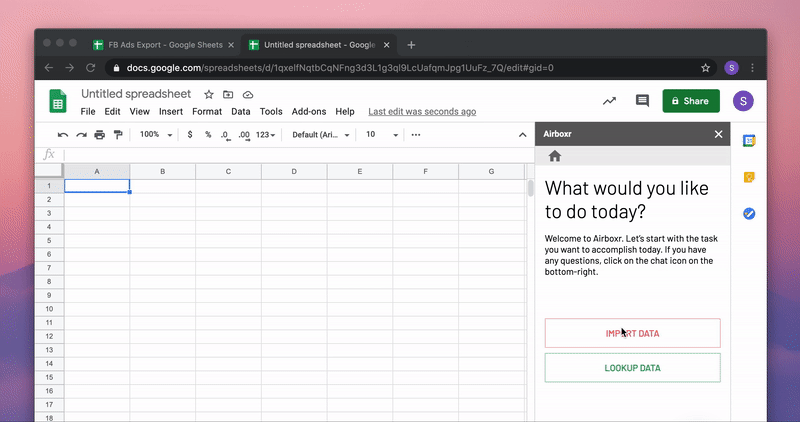Image resolution: width=800 pixels, height=422 pixels.
Task: Open the Default (Arial) font dropdown
Action: pos(321,135)
